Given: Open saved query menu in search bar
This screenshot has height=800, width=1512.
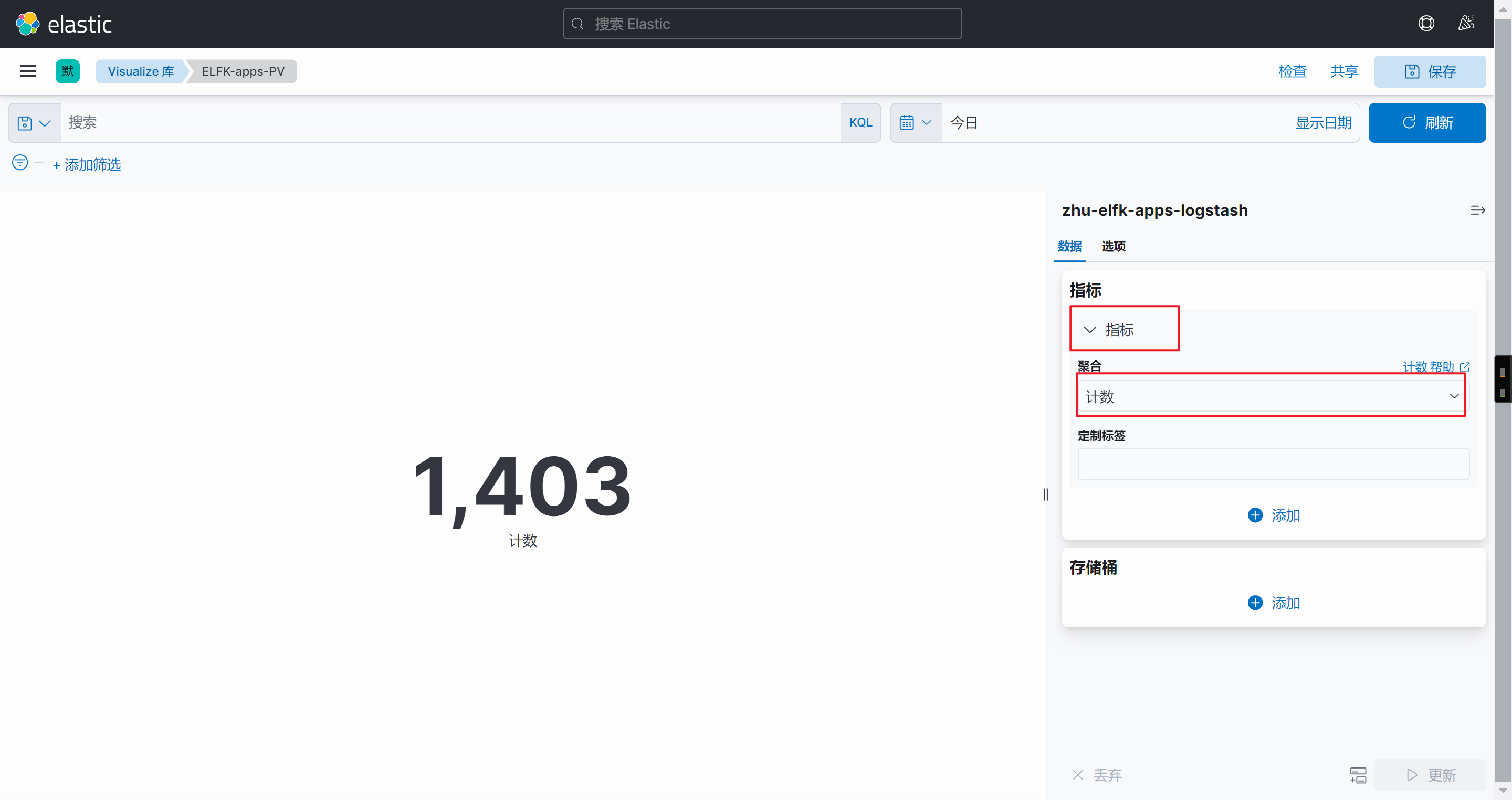Looking at the screenshot, I should pyautogui.click(x=34, y=123).
